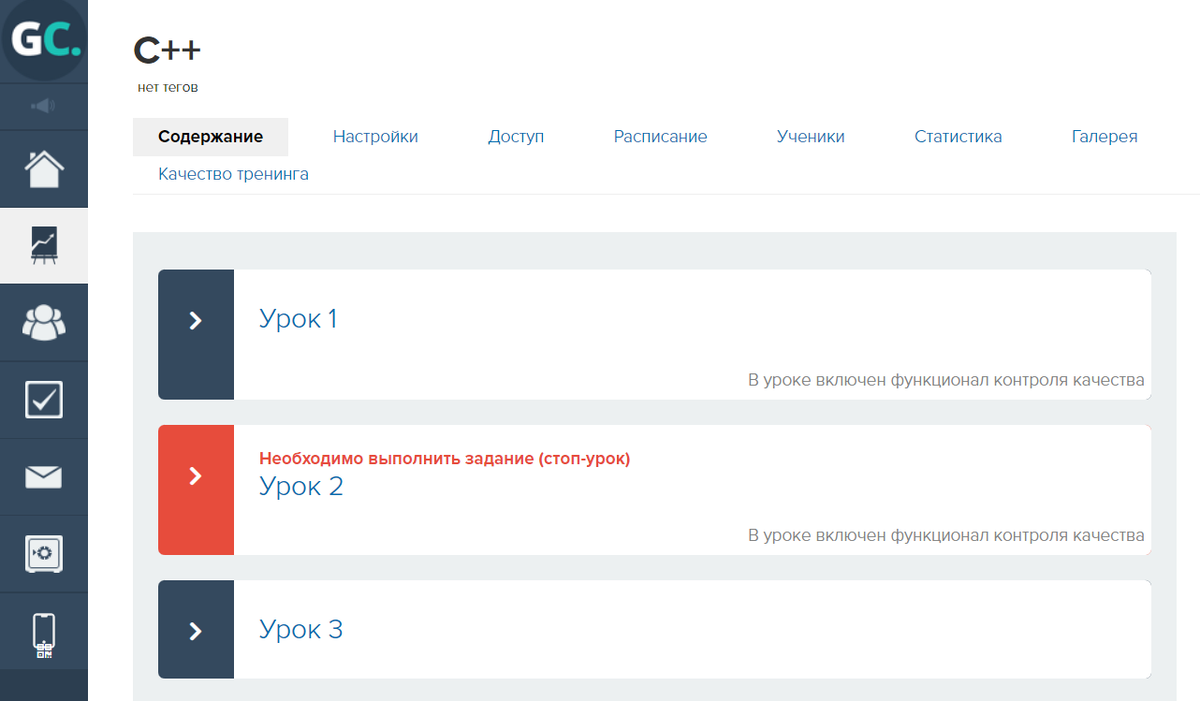Image resolution: width=1200 pixels, height=701 pixels.
Task: Open the Урок 2 lesson link
Action: click(301, 487)
